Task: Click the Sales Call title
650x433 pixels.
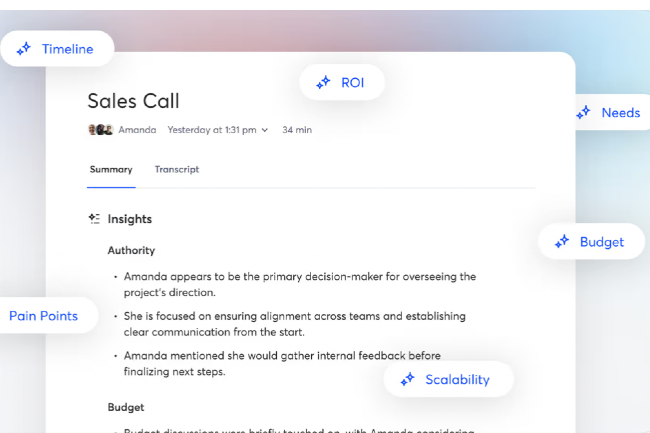Action: click(x=133, y=101)
